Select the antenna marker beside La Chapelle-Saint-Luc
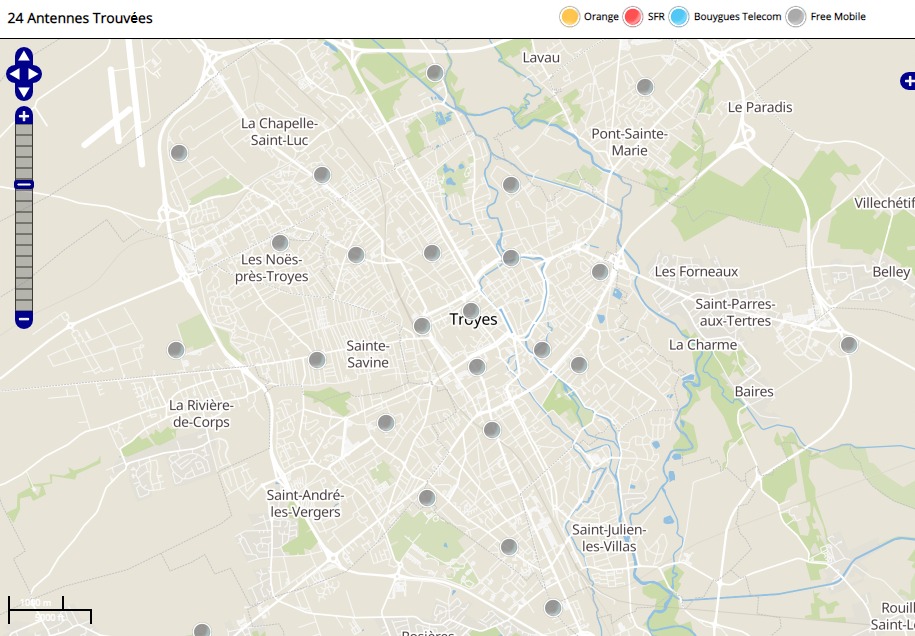The height and width of the screenshot is (636, 915). point(322,175)
